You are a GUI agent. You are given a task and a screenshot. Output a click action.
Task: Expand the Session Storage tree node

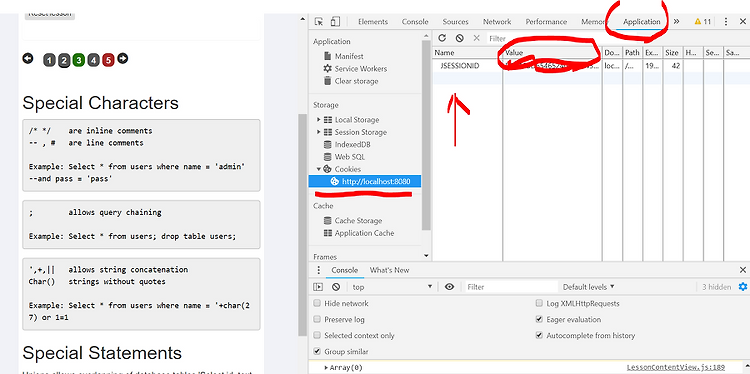coord(319,132)
